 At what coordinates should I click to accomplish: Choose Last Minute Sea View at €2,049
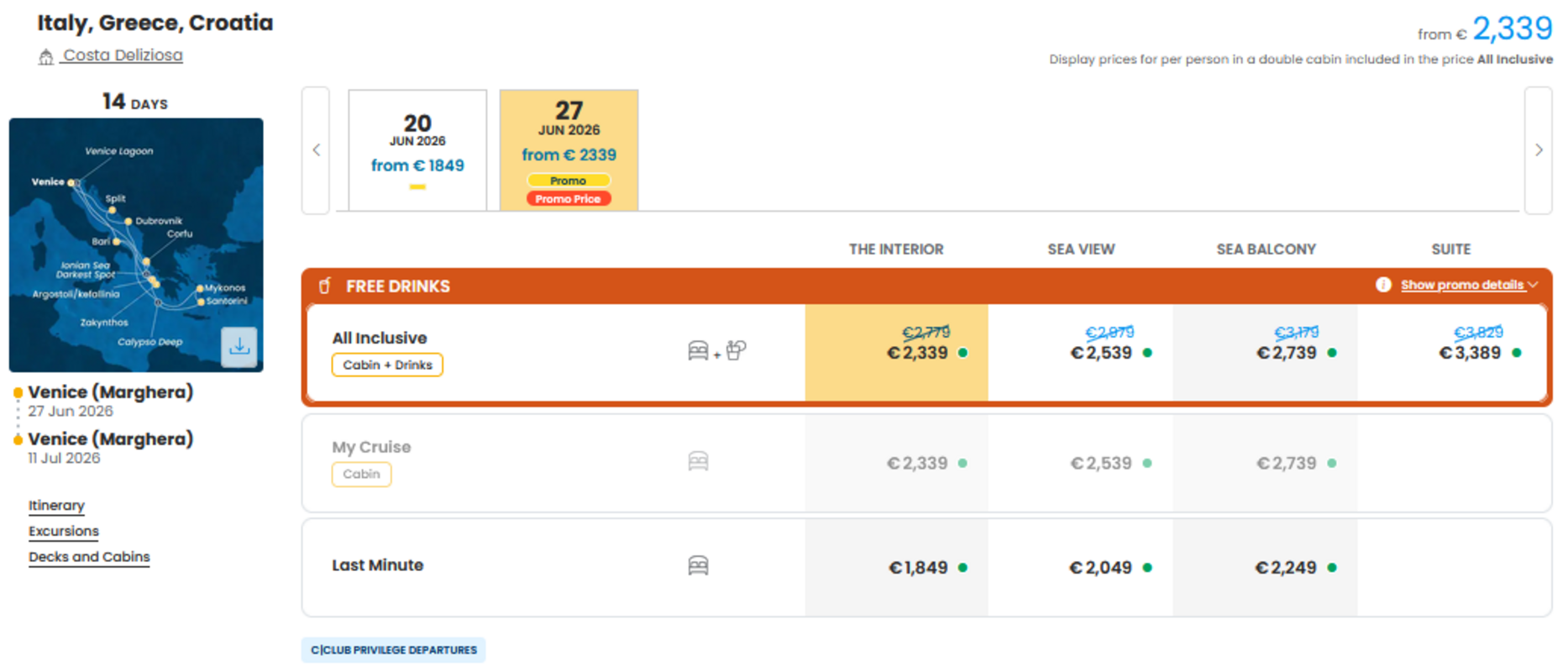tap(1081, 568)
